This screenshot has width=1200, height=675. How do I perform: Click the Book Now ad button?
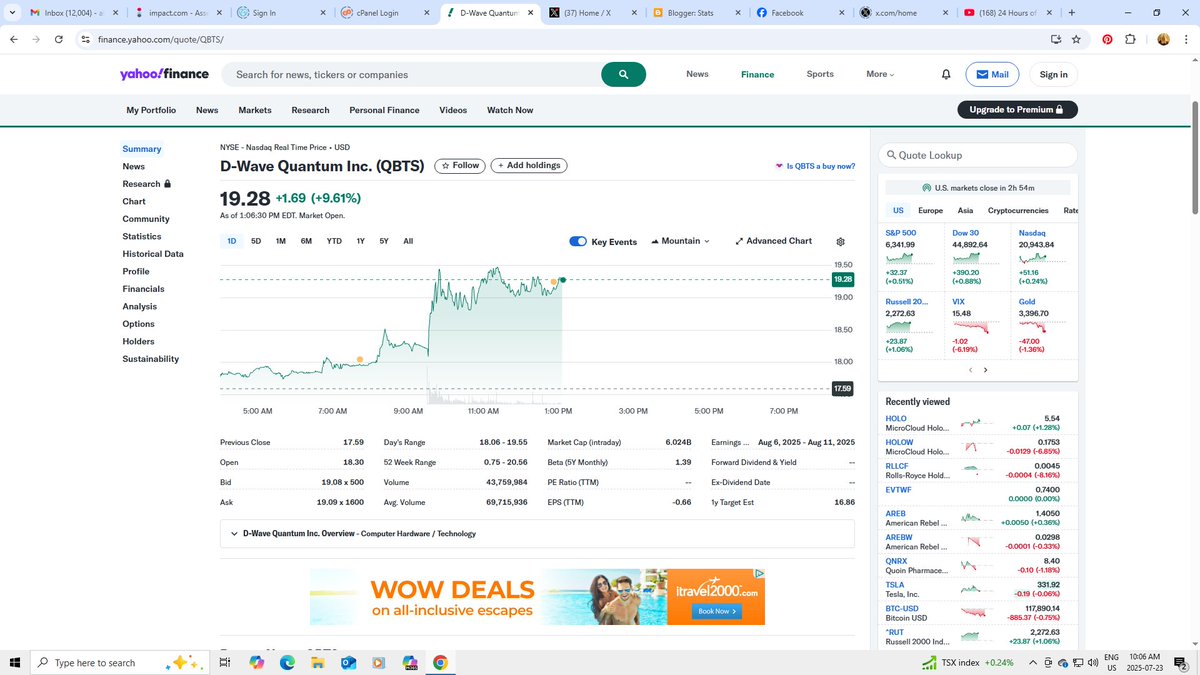(x=717, y=611)
